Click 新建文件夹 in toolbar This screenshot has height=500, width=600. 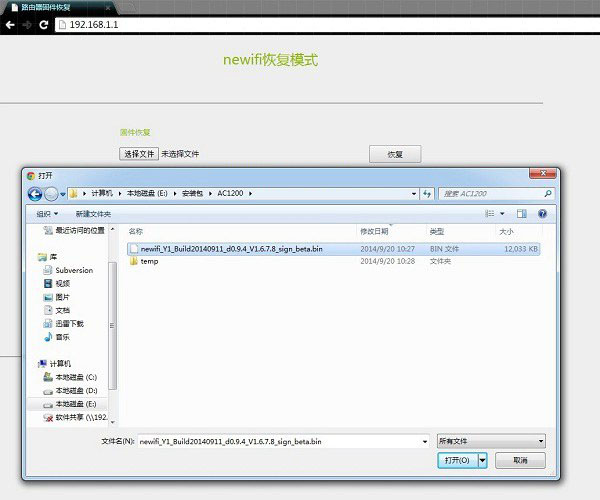pos(93,214)
